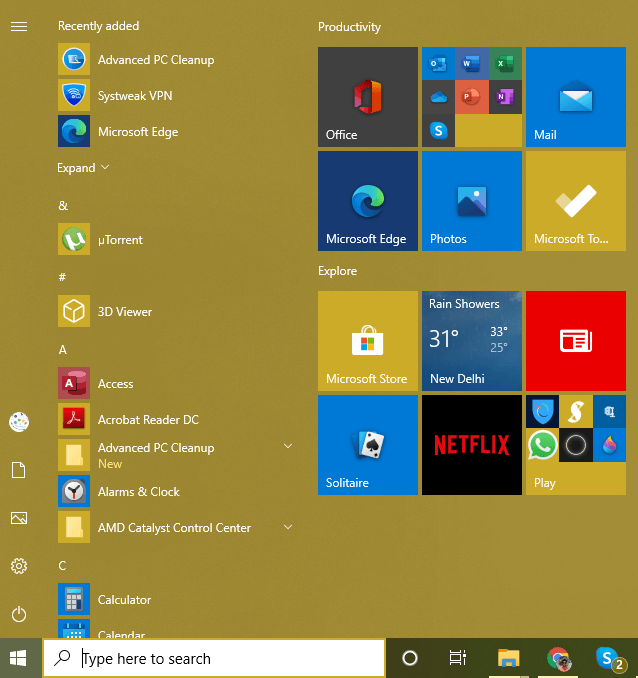Screen dimensions: 638x678
Task: Click the 'C' letter header
Action: click(x=62, y=566)
